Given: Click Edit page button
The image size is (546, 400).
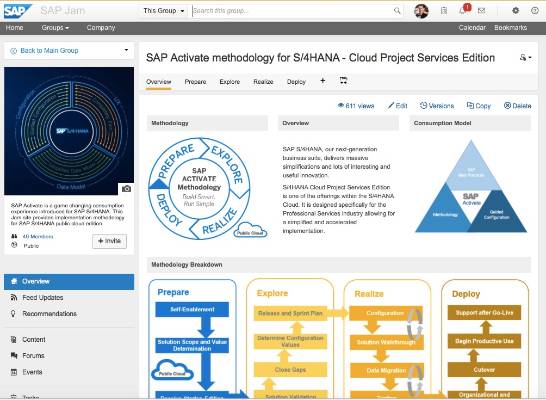Looking at the screenshot, I should click(x=398, y=105).
